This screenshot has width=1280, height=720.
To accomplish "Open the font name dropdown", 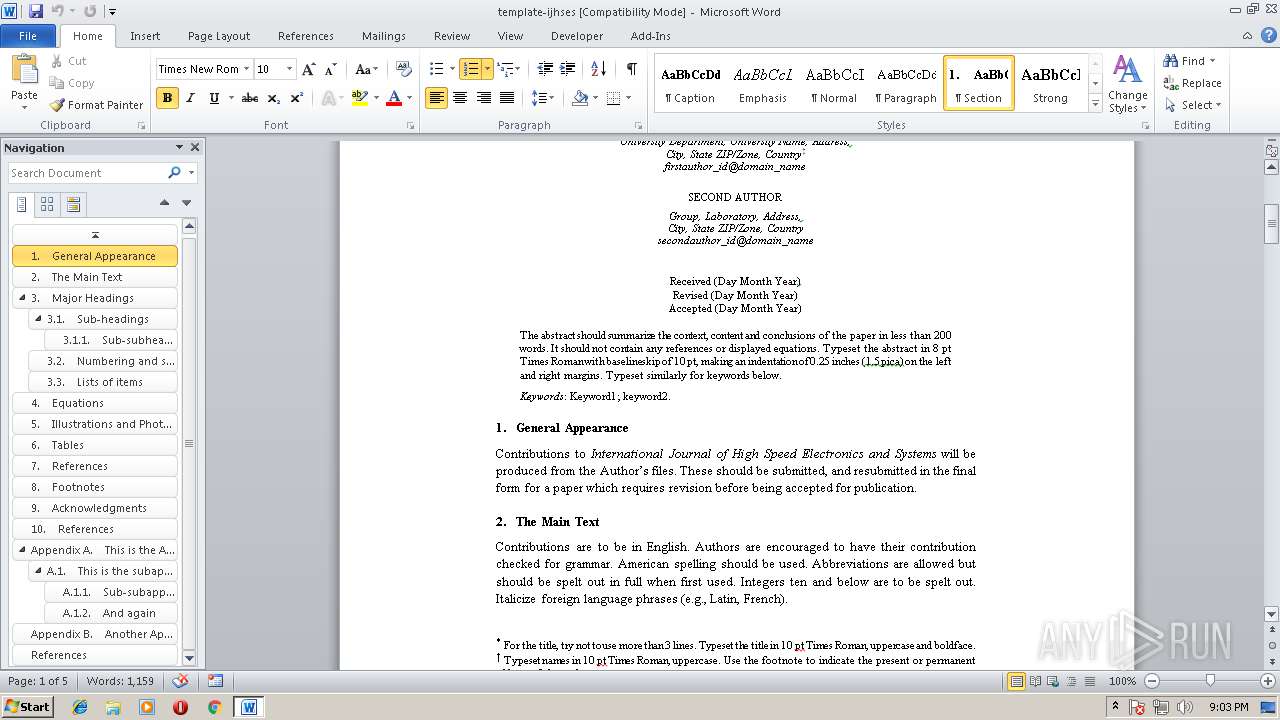I will pos(246,69).
